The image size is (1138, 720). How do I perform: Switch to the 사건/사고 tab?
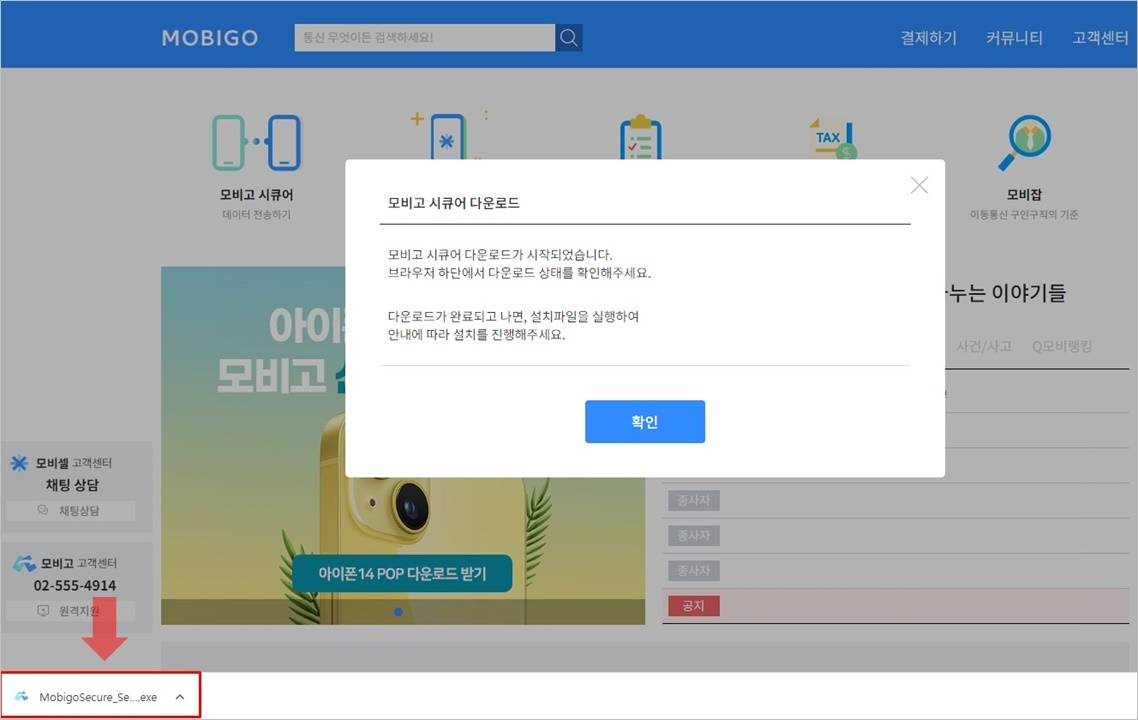[983, 346]
